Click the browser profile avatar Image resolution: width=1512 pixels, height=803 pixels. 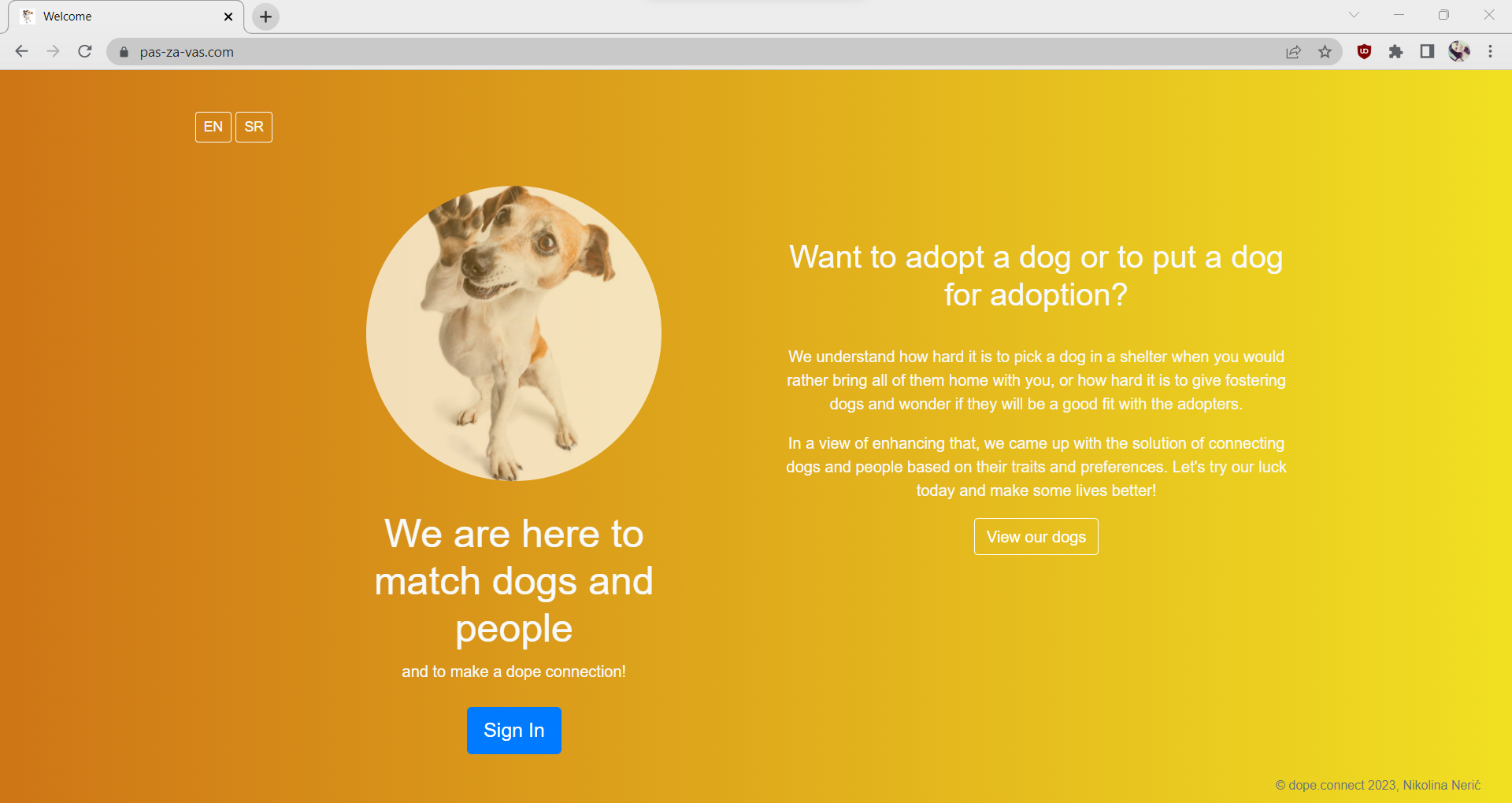click(x=1459, y=51)
